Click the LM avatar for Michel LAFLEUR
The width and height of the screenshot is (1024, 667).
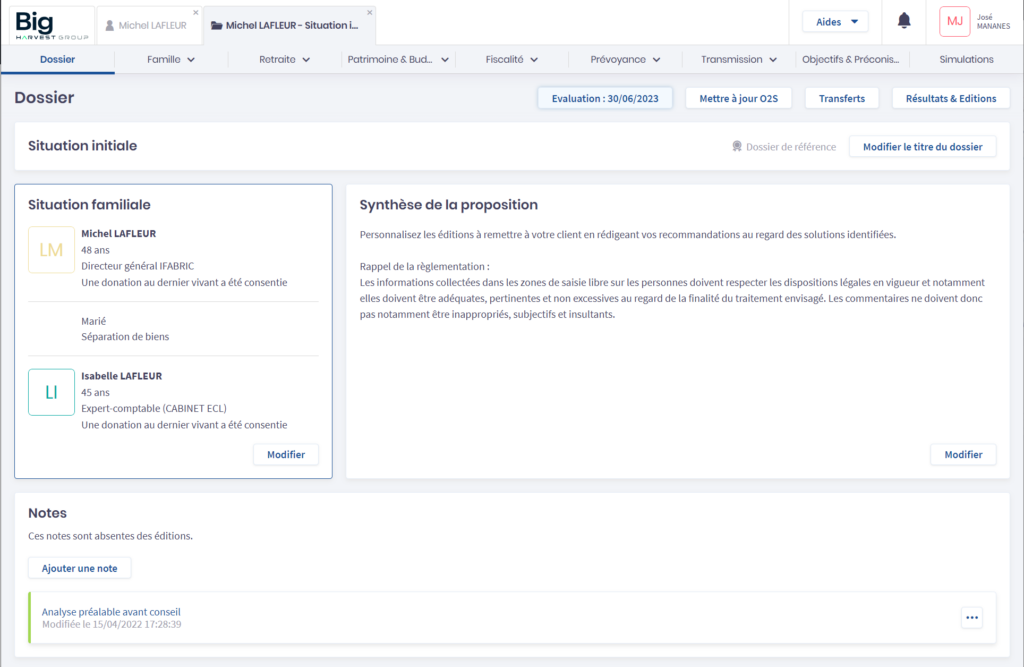(x=51, y=250)
